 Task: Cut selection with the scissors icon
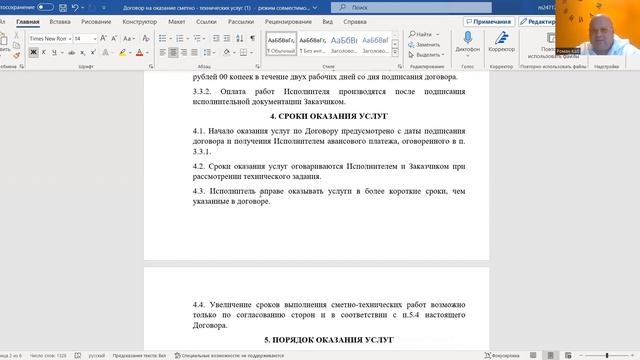point(16,36)
